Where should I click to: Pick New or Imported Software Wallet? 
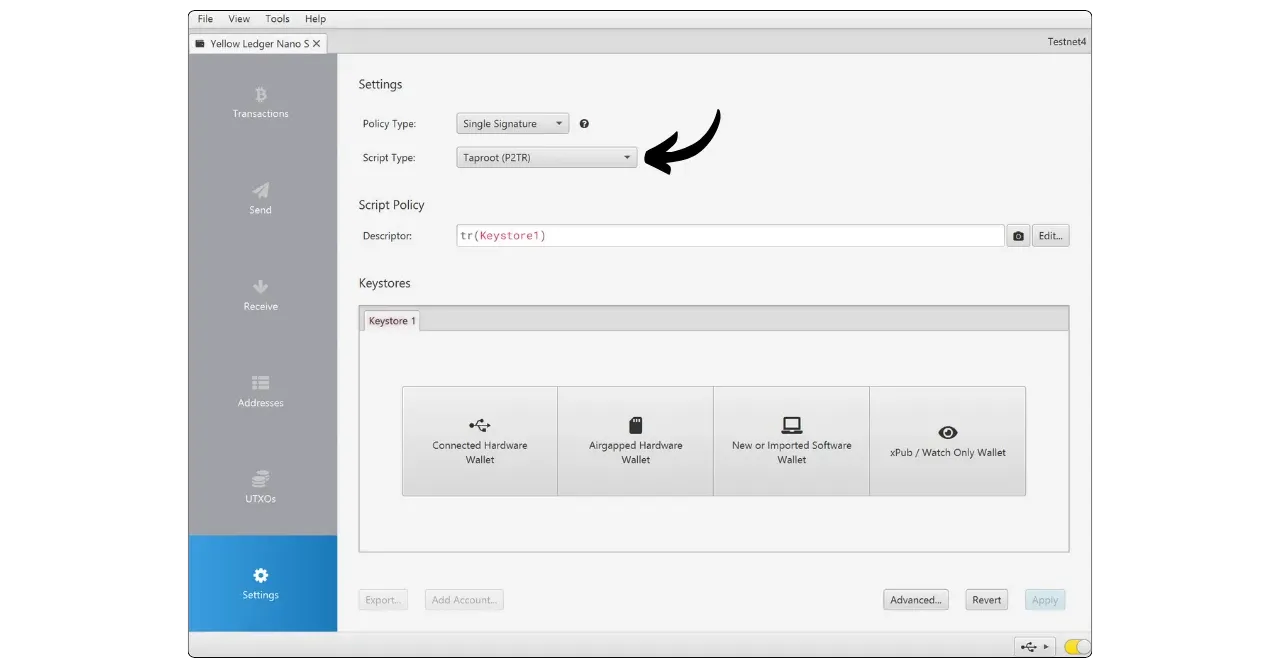791,441
